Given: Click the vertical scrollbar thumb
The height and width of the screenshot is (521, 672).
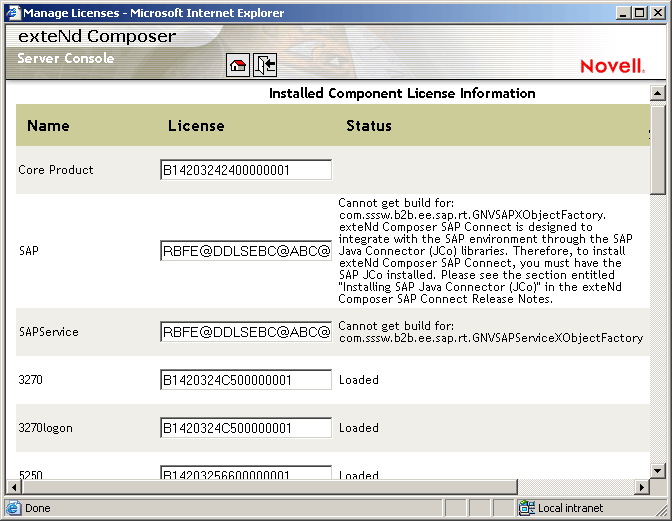Looking at the screenshot, I should tap(657, 150).
